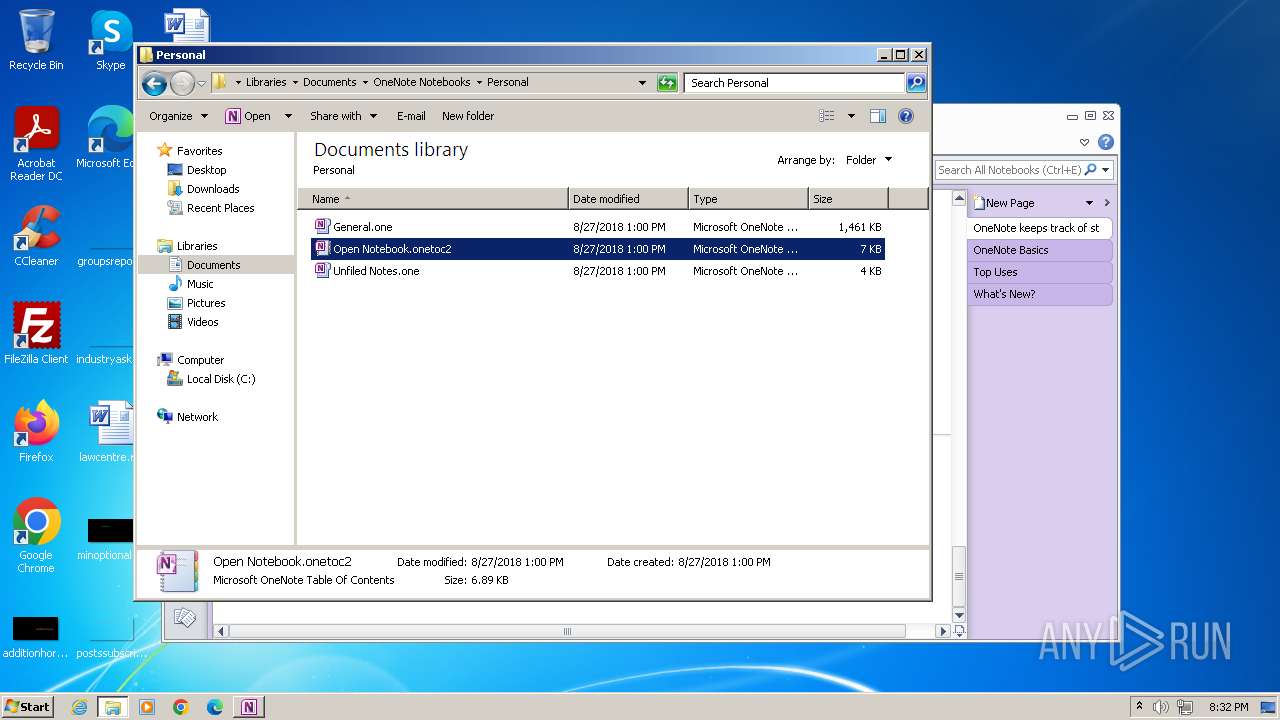Image resolution: width=1280 pixels, height=720 pixels.
Task: Click OneNote search magnifier icon
Action: pyautogui.click(x=1090, y=170)
